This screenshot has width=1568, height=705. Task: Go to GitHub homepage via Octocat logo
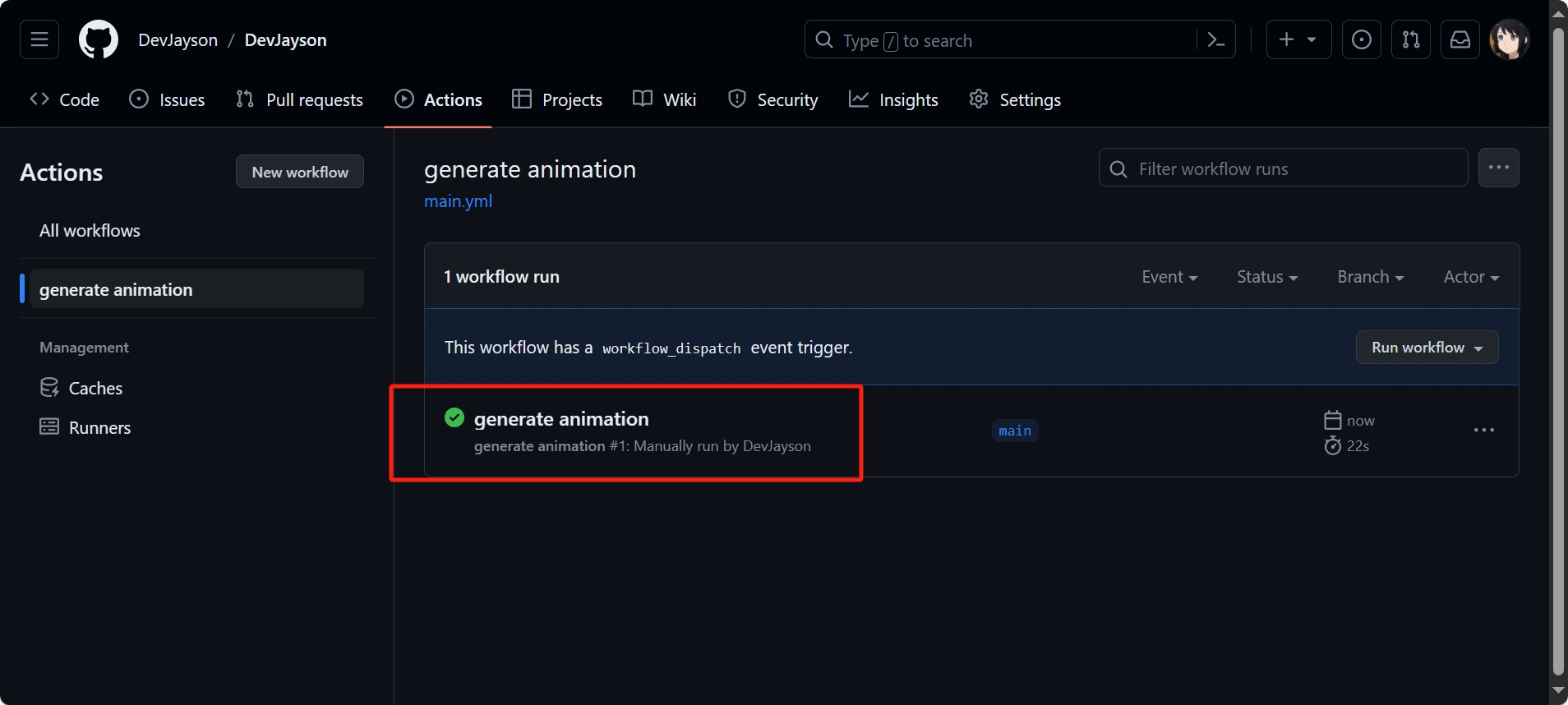pos(99,39)
